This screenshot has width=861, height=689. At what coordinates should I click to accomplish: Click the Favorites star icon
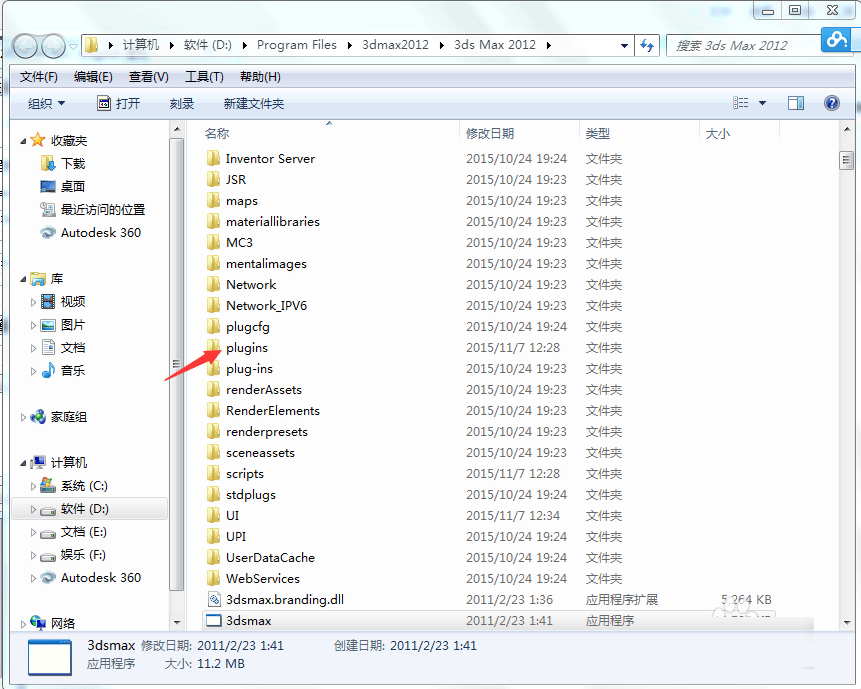pos(38,140)
